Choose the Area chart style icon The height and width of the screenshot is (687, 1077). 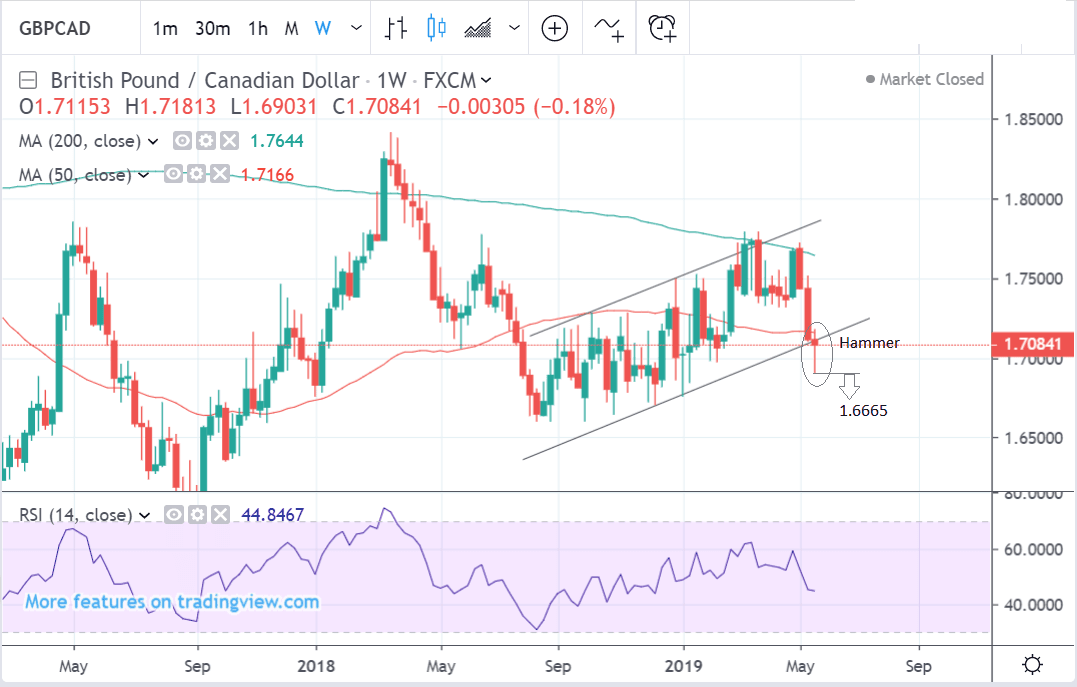point(478,28)
